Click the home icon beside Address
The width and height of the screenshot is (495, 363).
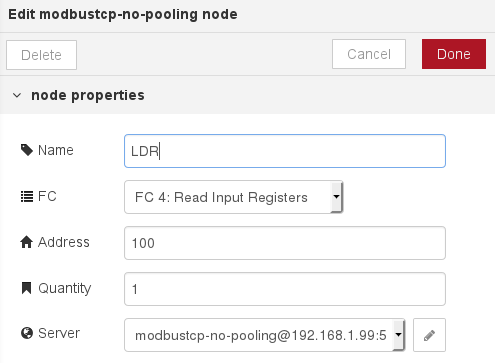pos(27,242)
